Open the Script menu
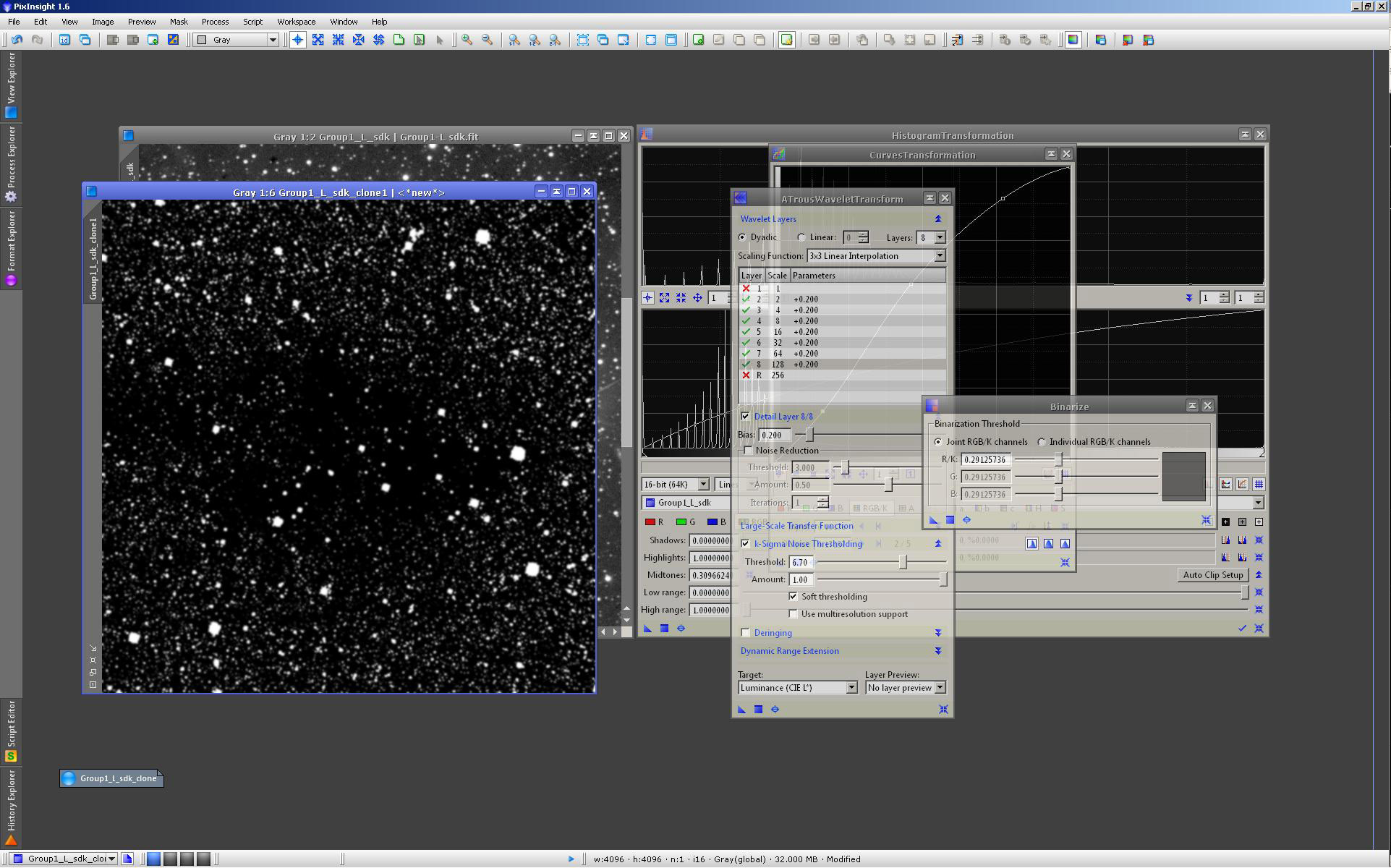Screen dimensions: 1391x868 tap(252, 22)
